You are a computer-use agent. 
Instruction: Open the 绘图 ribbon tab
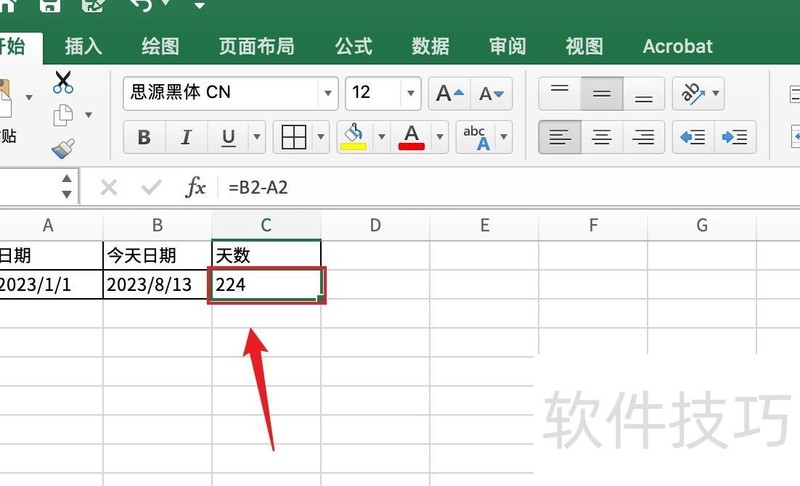[160, 46]
